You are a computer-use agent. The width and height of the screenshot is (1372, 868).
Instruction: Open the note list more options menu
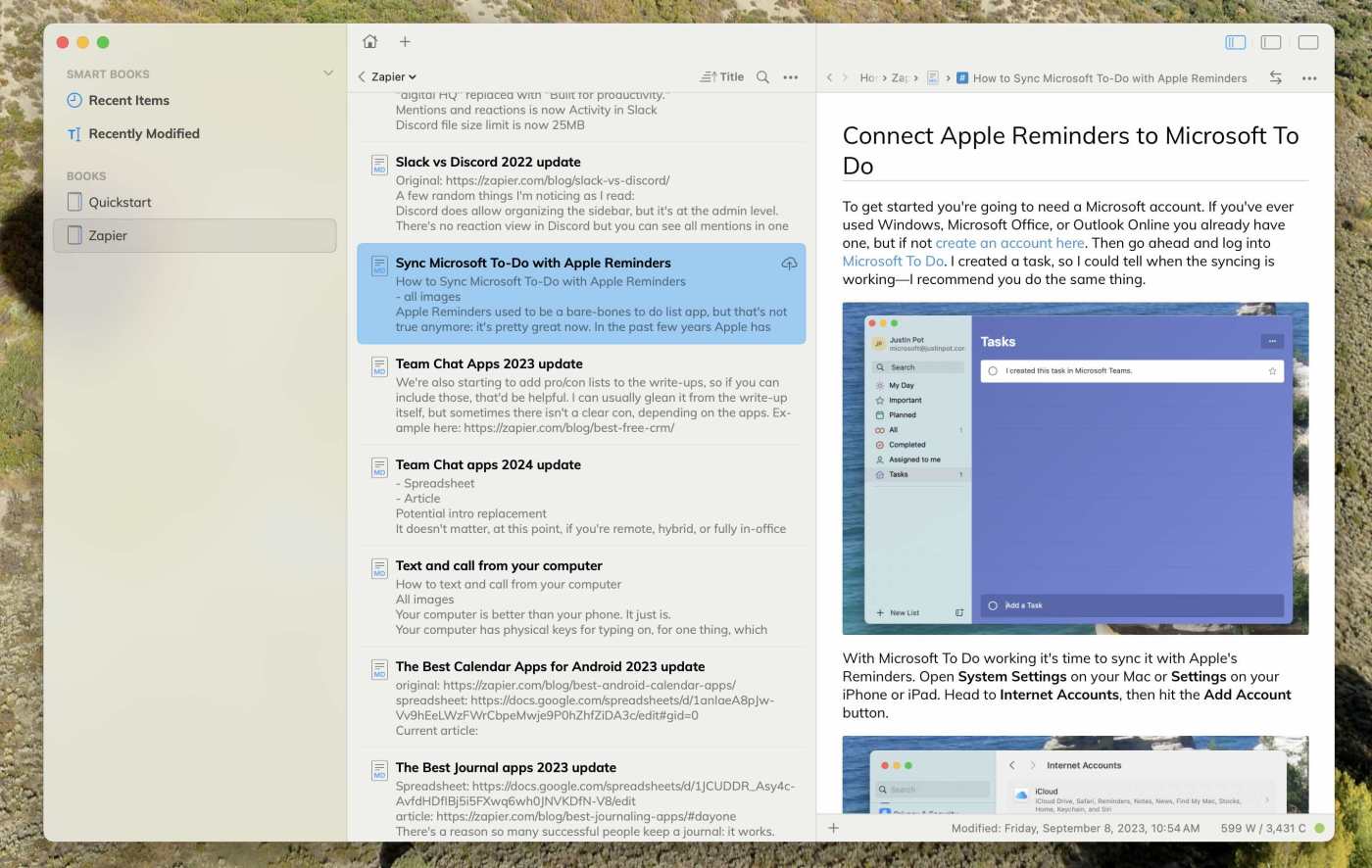pos(791,76)
